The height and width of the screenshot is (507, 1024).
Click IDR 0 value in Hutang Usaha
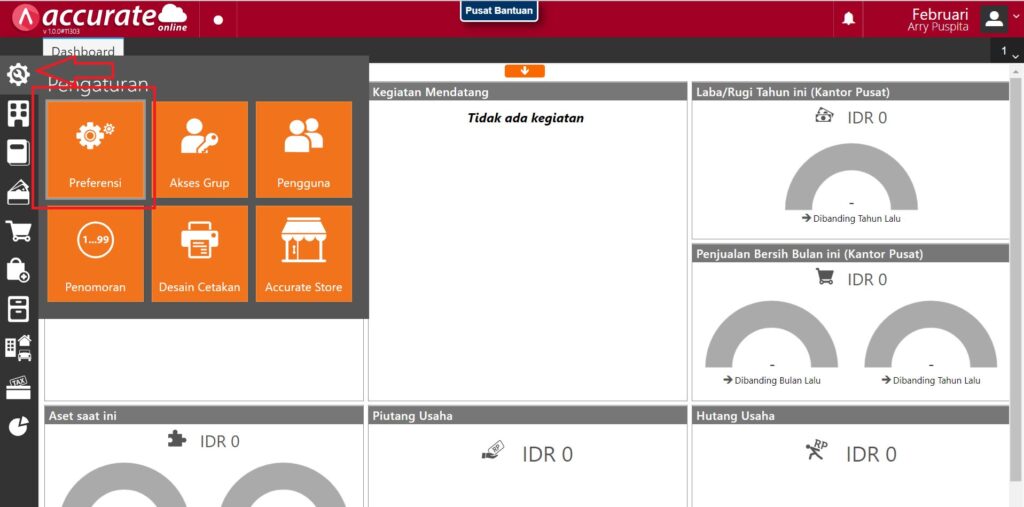click(871, 453)
